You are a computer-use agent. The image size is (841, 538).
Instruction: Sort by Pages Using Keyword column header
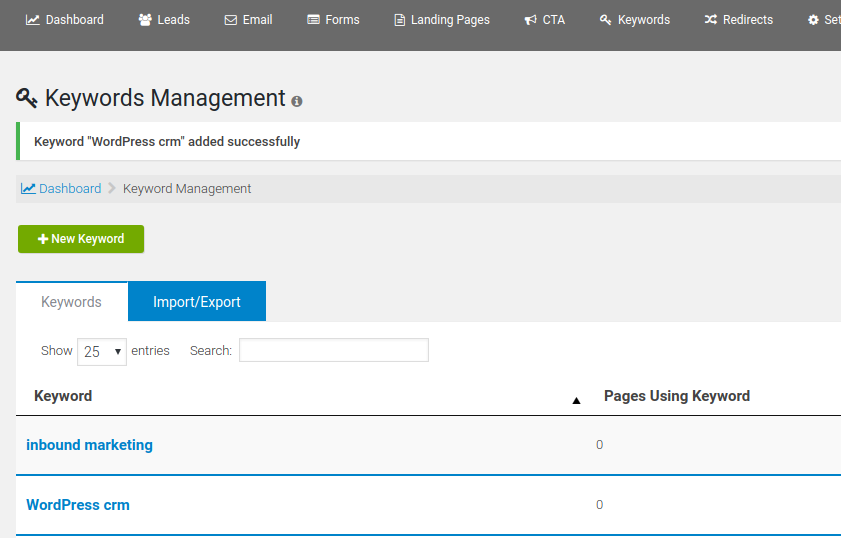[677, 396]
